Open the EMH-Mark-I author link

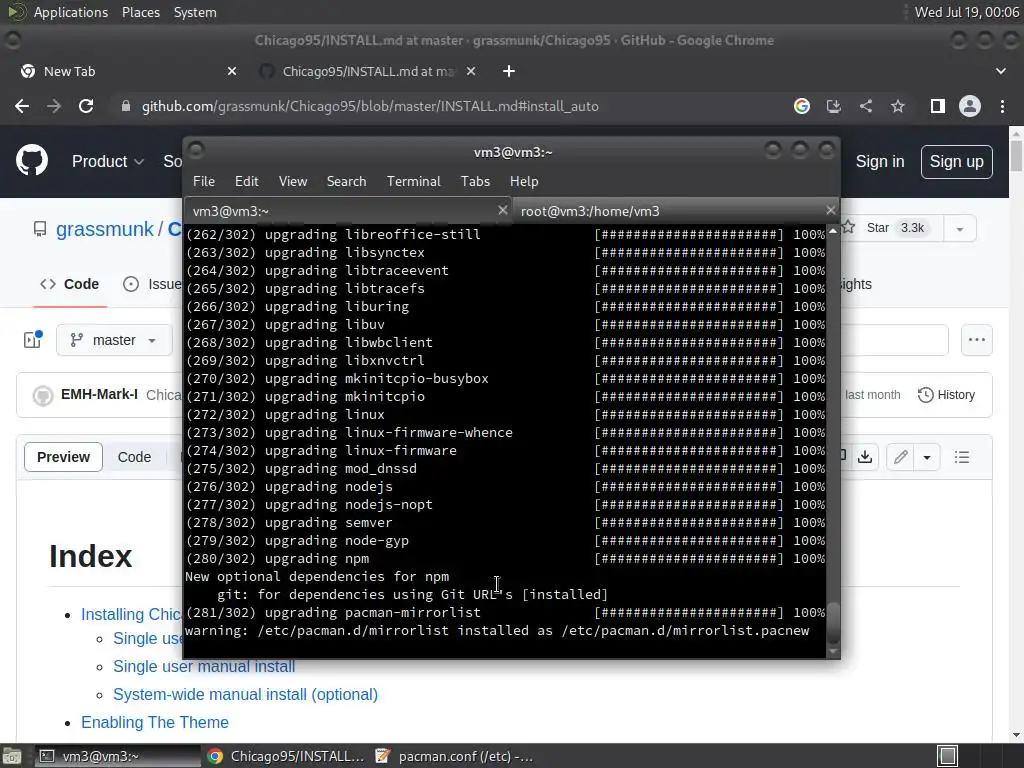[x=99, y=394]
